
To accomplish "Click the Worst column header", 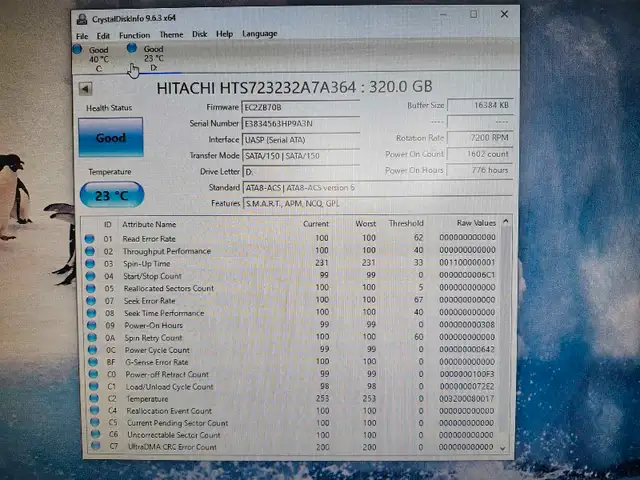I will [365, 224].
